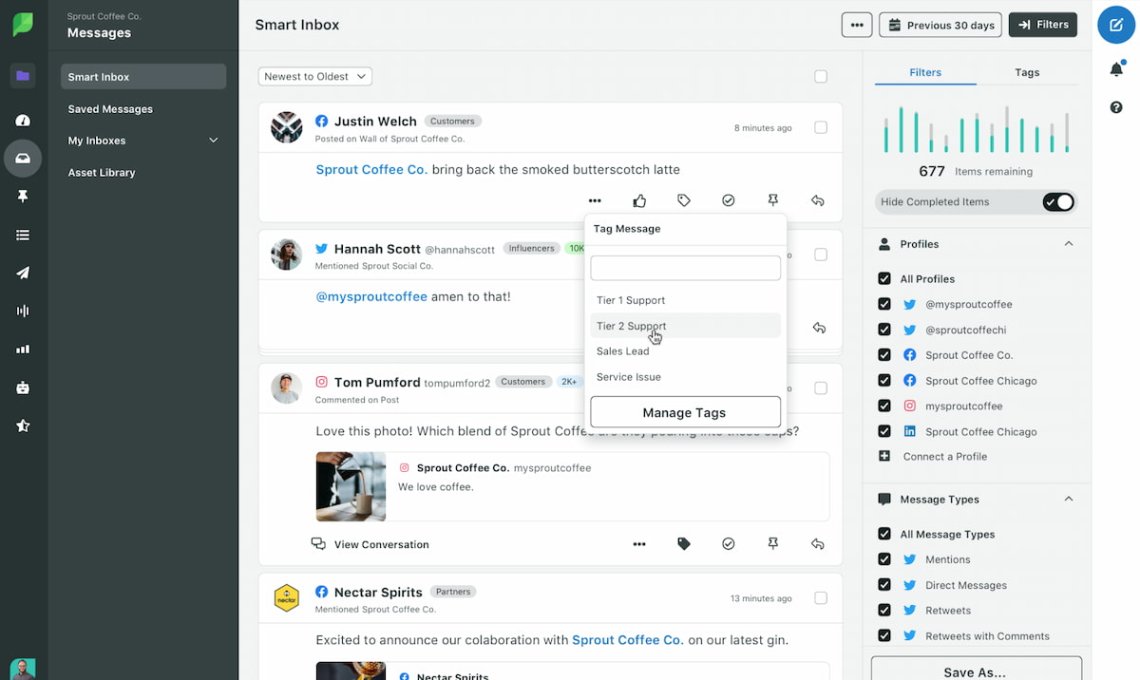Like Justin Welch's message with thumbs up

pos(639,201)
